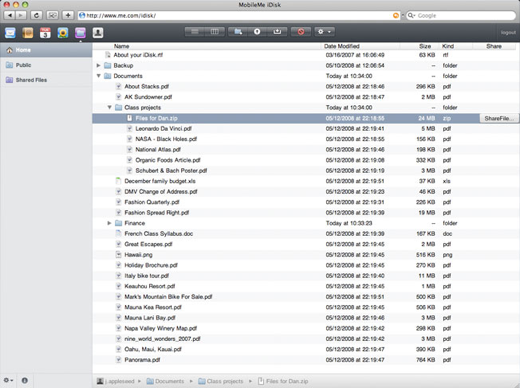Collapse the Documents folder disclosure triangle
The width and height of the screenshot is (520, 388).
tap(98, 76)
